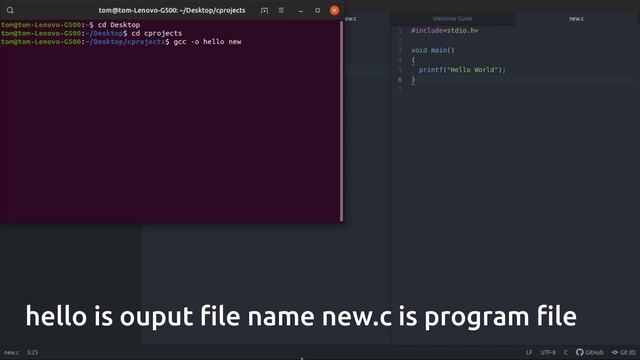Image resolution: width=640 pixels, height=360 pixels.
Task: Maximize the terminal window
Action: [x=317, y=10]
